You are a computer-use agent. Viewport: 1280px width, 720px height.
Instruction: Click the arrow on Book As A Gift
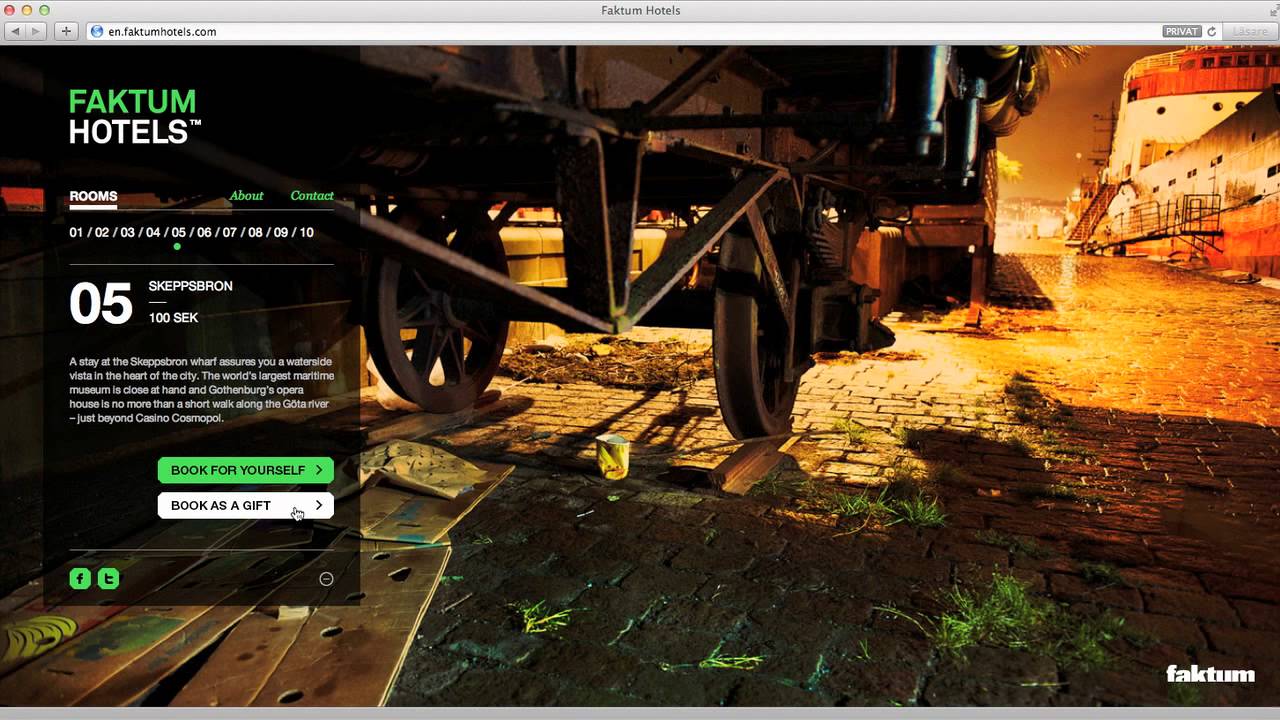tap(319, 505)
